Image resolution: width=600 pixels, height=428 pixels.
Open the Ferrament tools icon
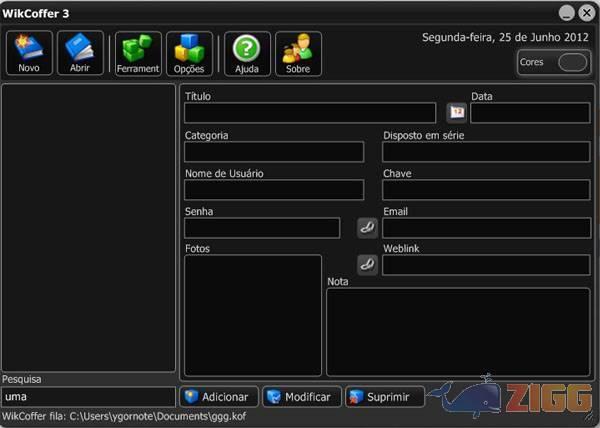point(138,53)
